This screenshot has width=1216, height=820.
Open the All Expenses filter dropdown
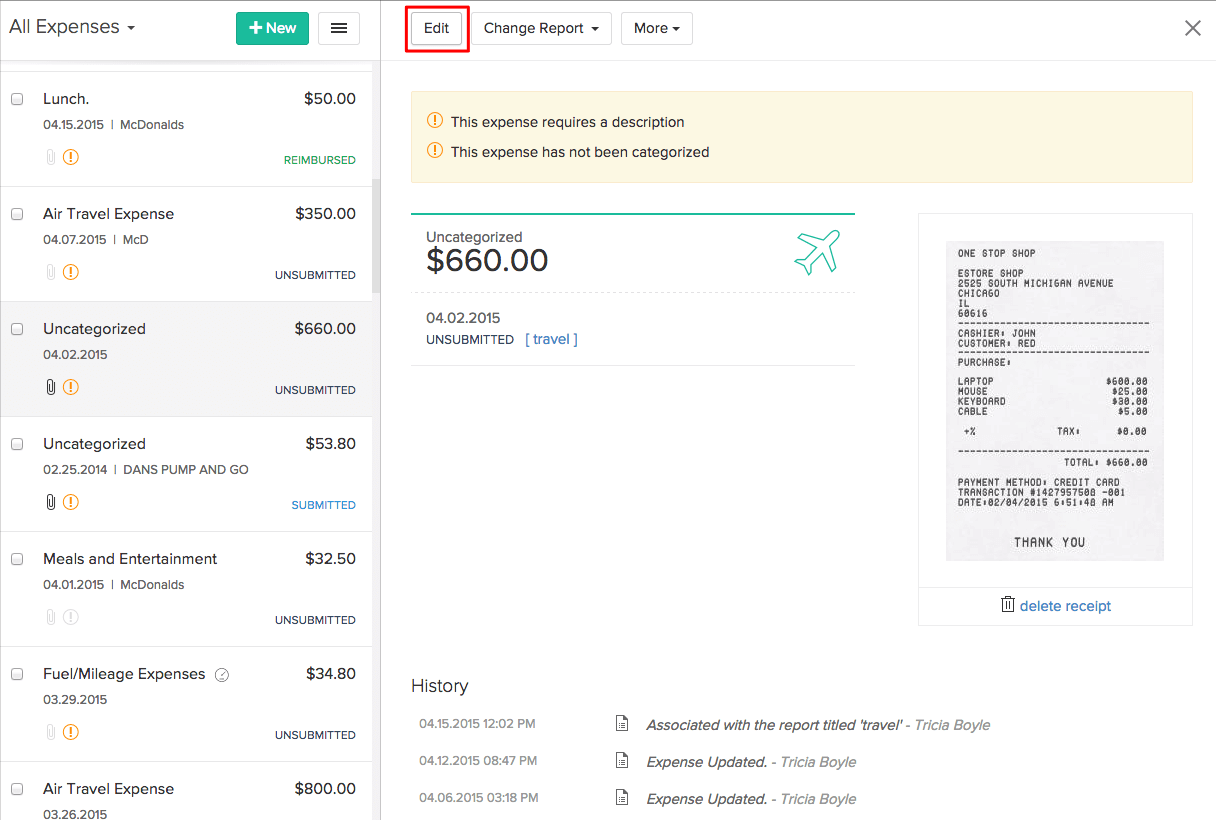pos(72,28)
